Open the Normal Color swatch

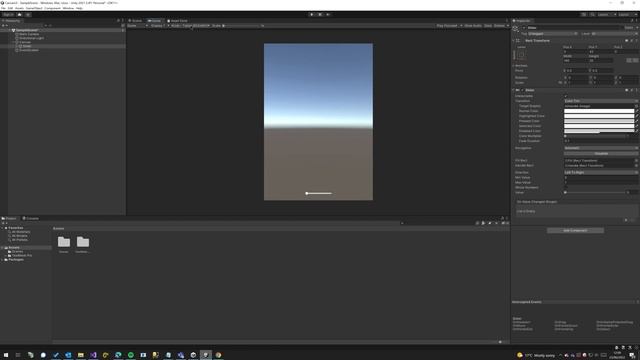(599, 111)
